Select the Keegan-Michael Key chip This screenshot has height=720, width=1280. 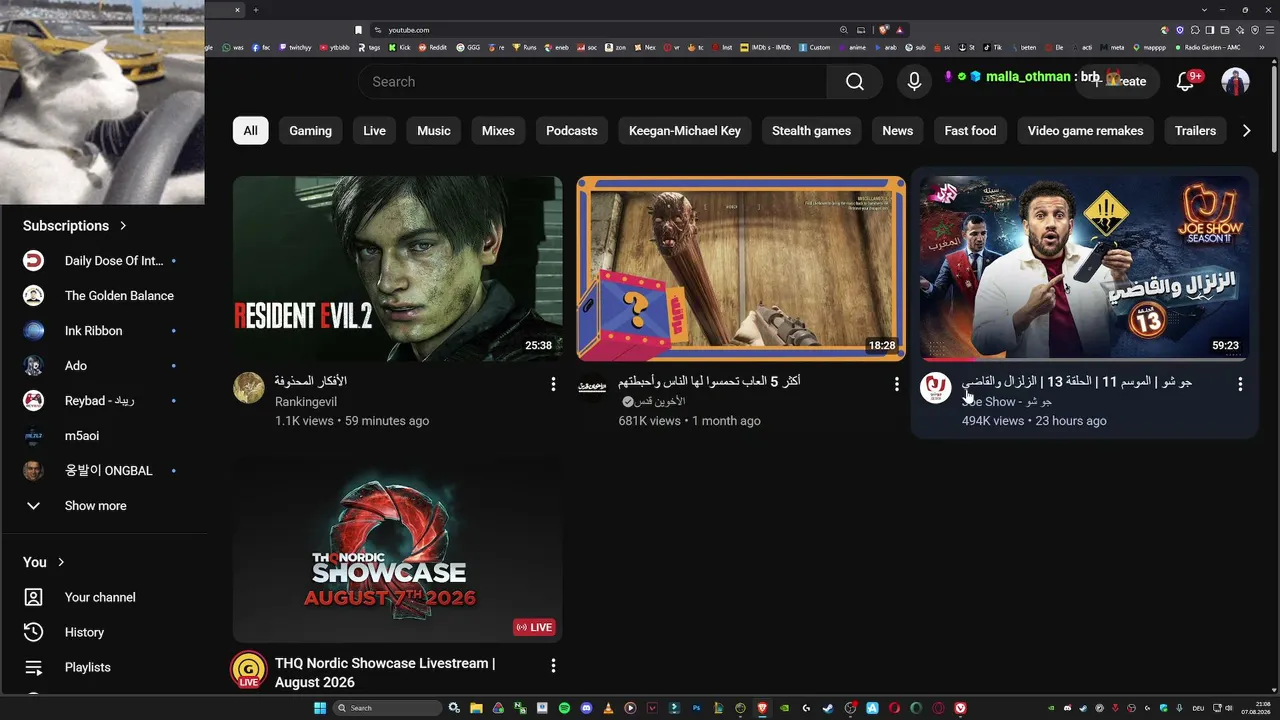685,131
